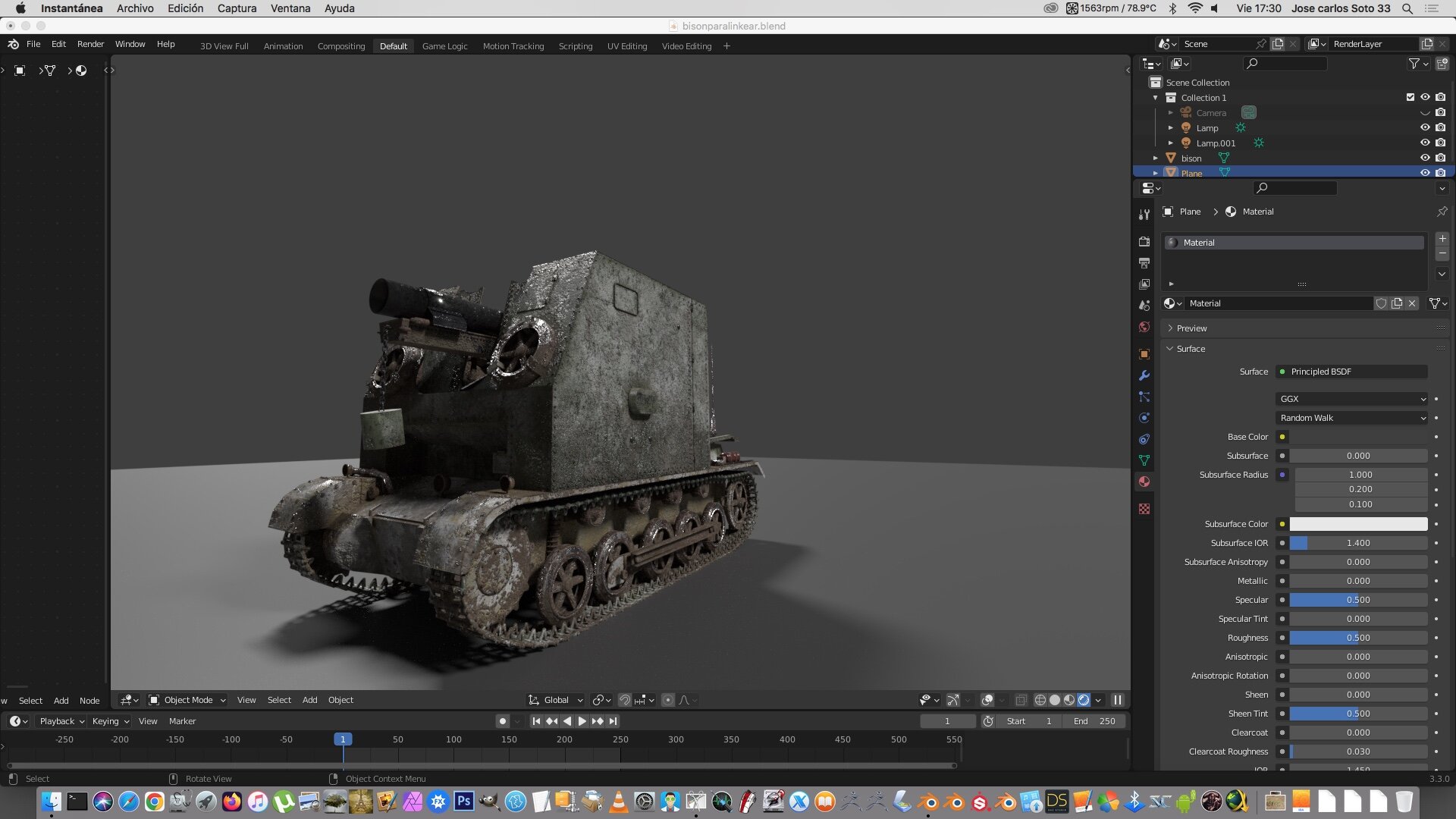Toggle auto keying record button

[502, 721]
